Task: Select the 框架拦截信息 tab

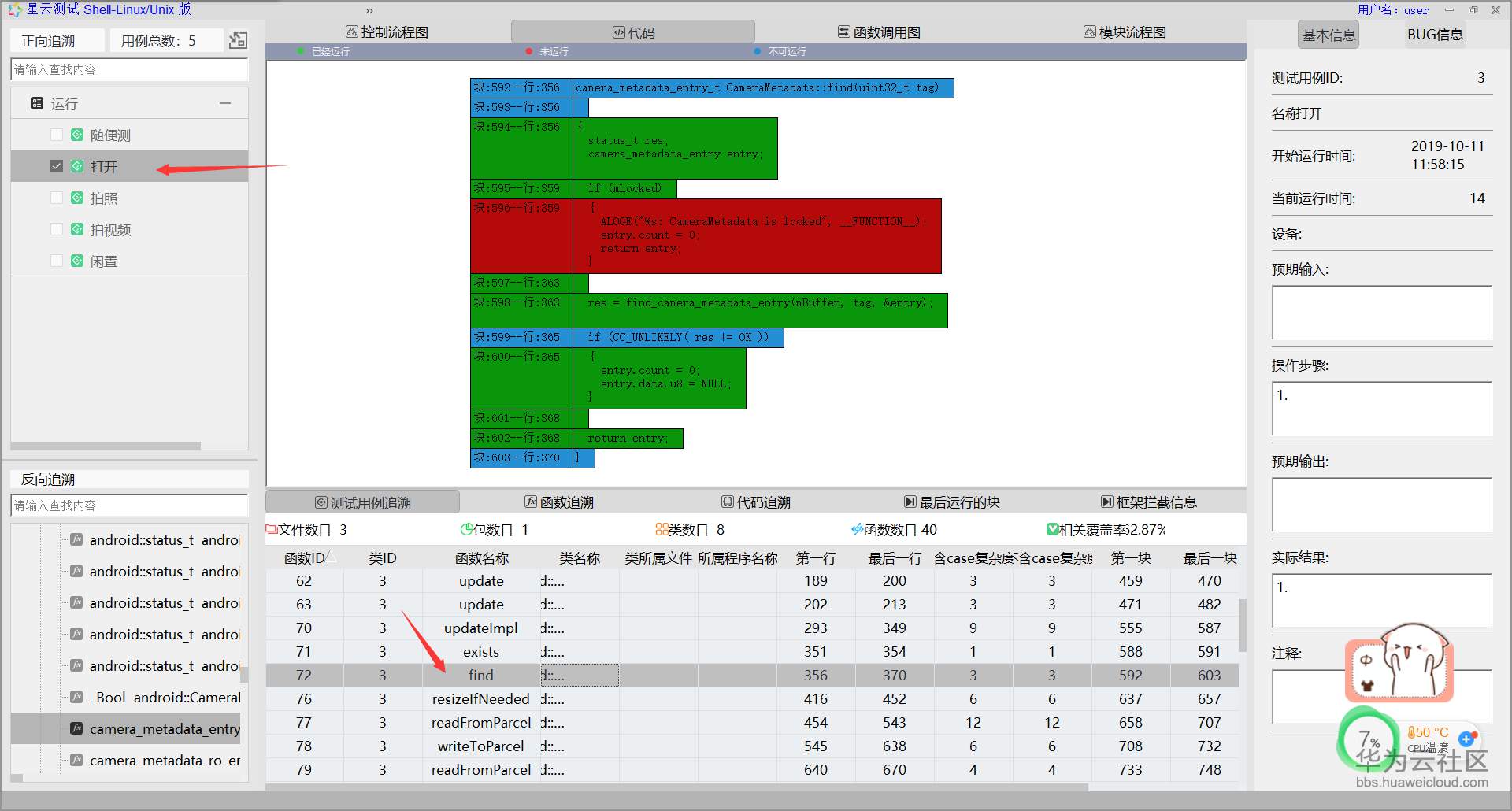Action: (x=1148, y=502)
